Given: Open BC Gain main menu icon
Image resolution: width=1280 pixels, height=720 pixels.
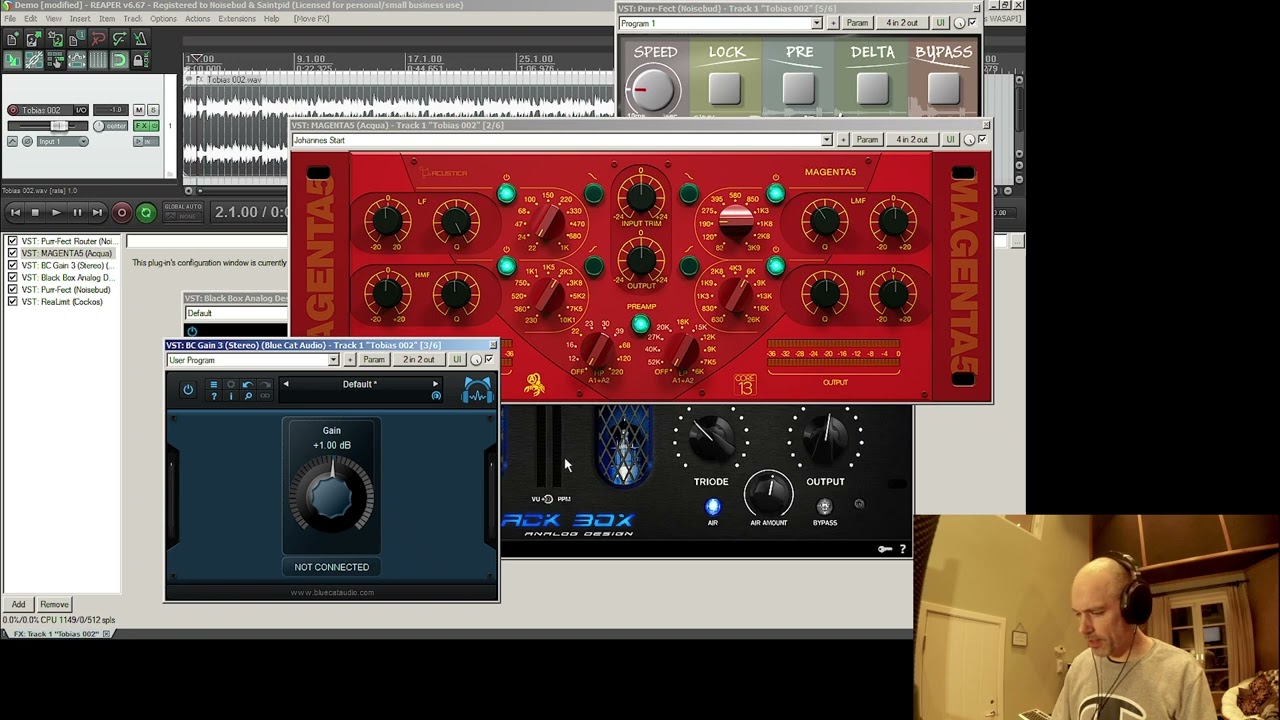Looking at the screenshot, I should pyautogui.click(x=213, y=385).
